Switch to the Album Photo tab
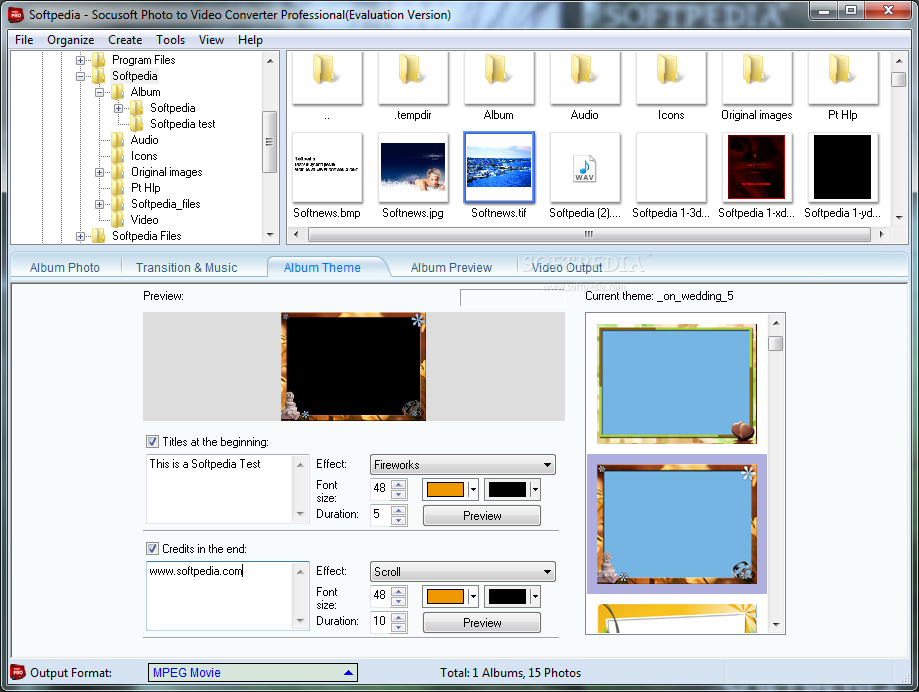Screen dimensions: 919x692 [64, 267]
